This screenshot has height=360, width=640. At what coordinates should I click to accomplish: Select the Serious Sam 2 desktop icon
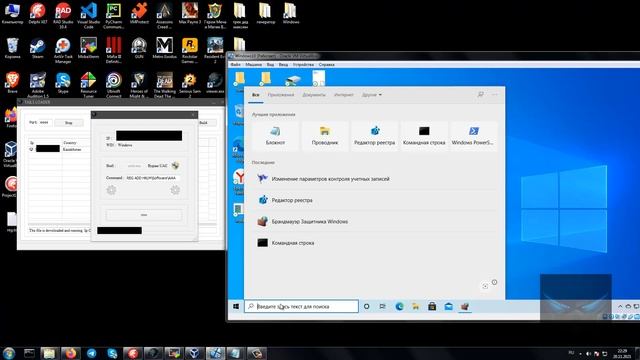190,85
